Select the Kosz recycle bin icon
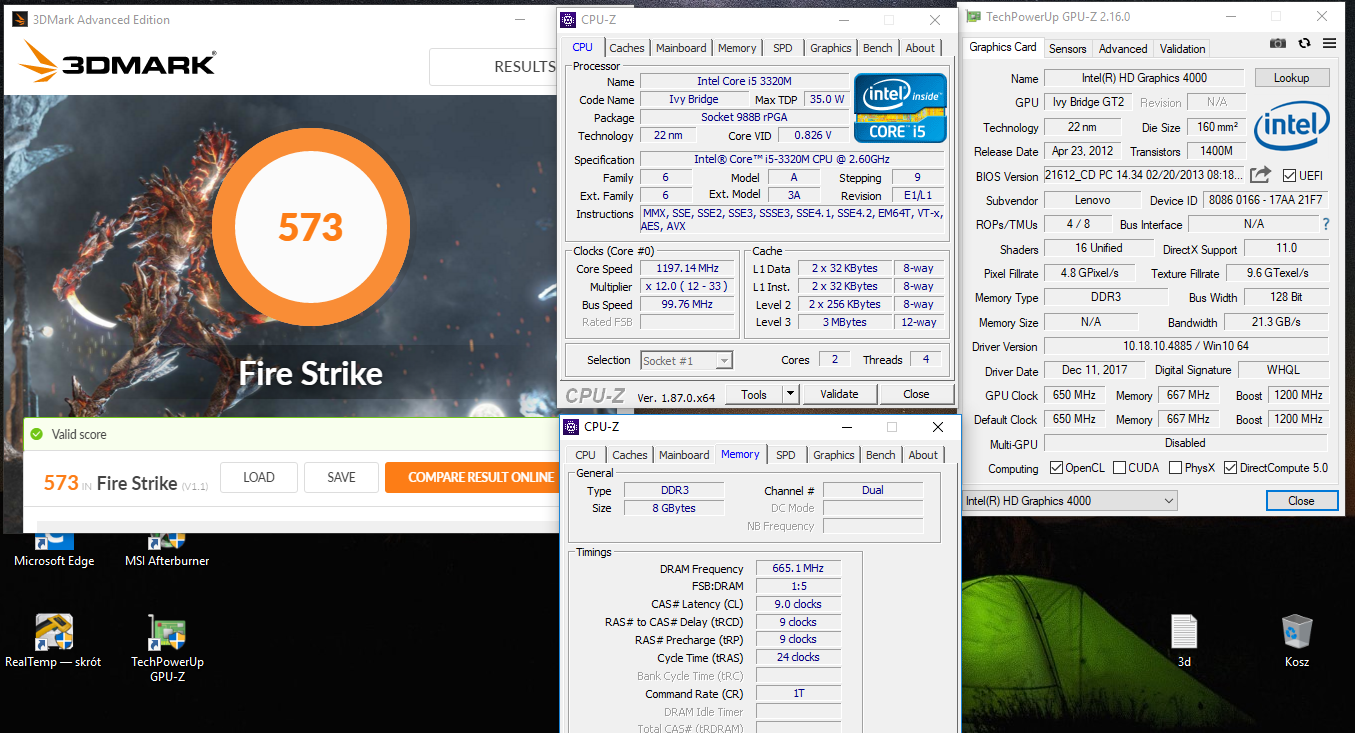The width and height of the screenshot is (1355, 733). click(1297, 641)
